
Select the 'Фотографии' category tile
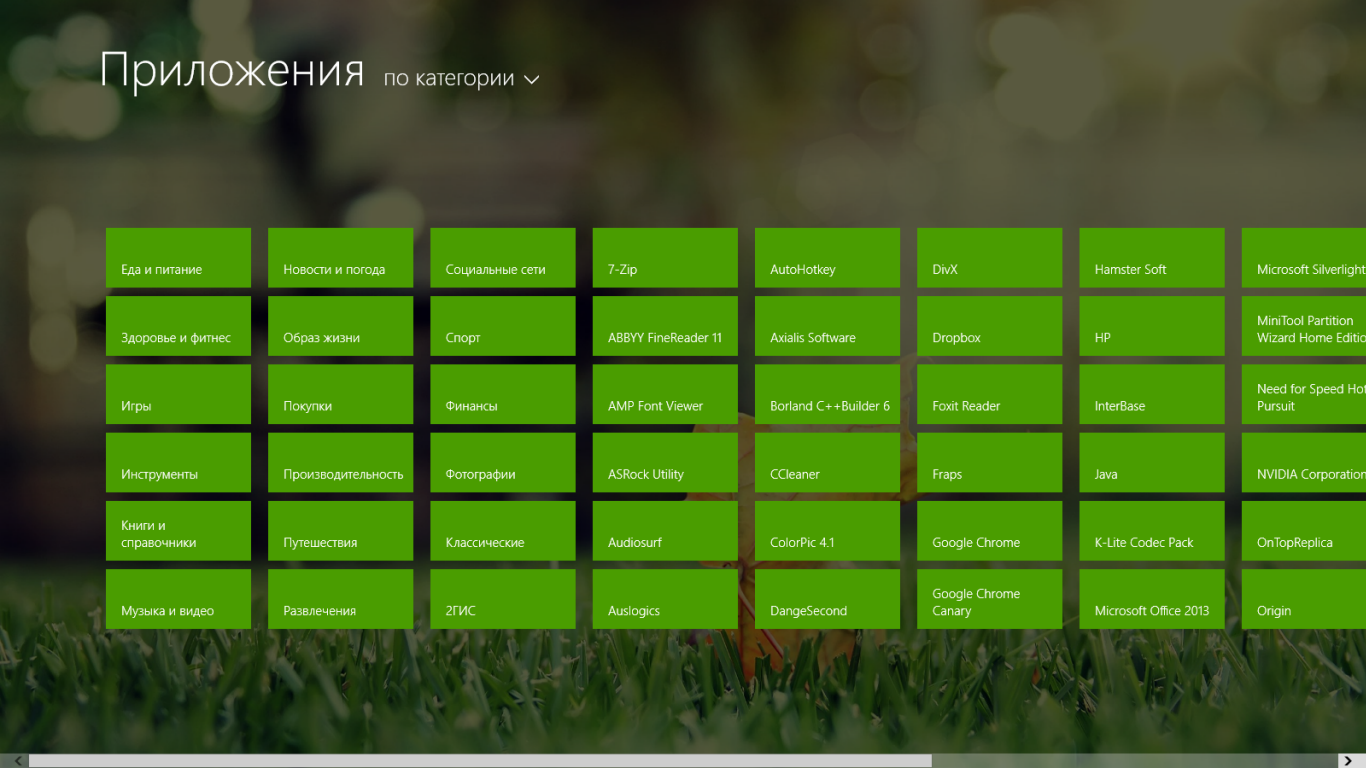click(x=503, y=462)
